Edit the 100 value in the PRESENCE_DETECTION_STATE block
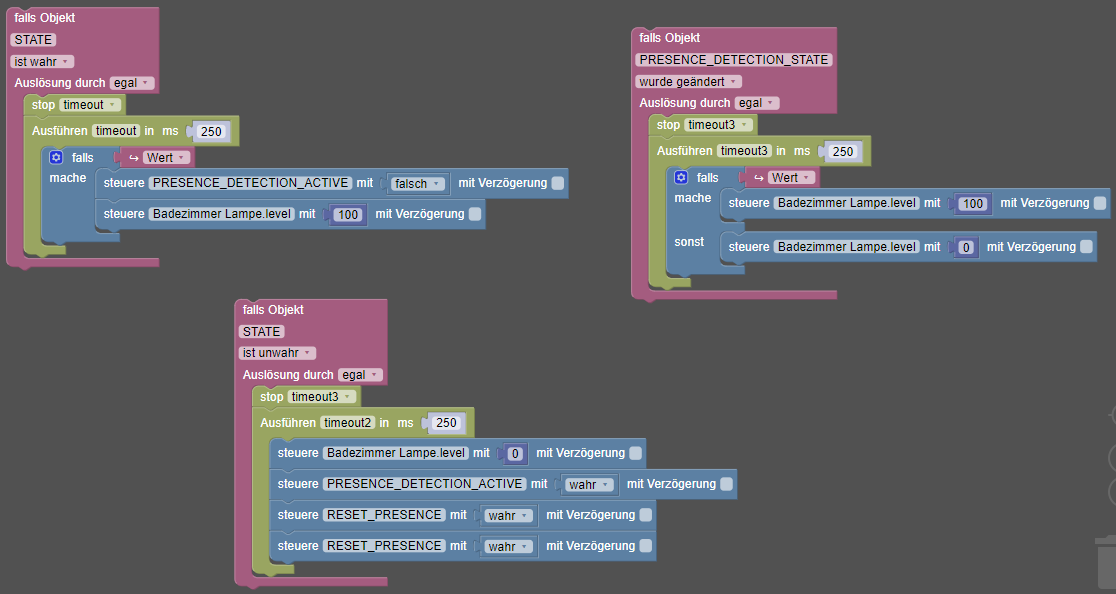Screen dimensions: 1116x594 973,203
